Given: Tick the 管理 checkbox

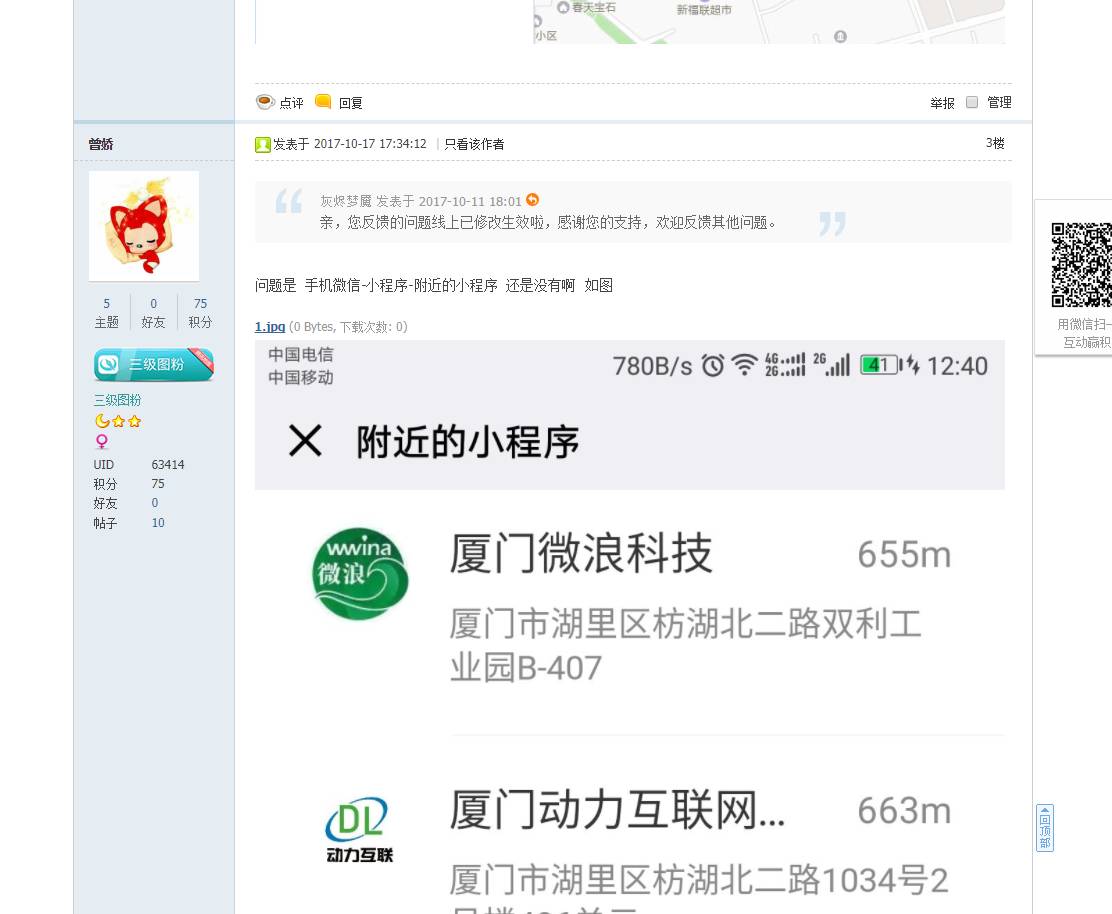Looking at the screenshot, I should pos(972,102).
